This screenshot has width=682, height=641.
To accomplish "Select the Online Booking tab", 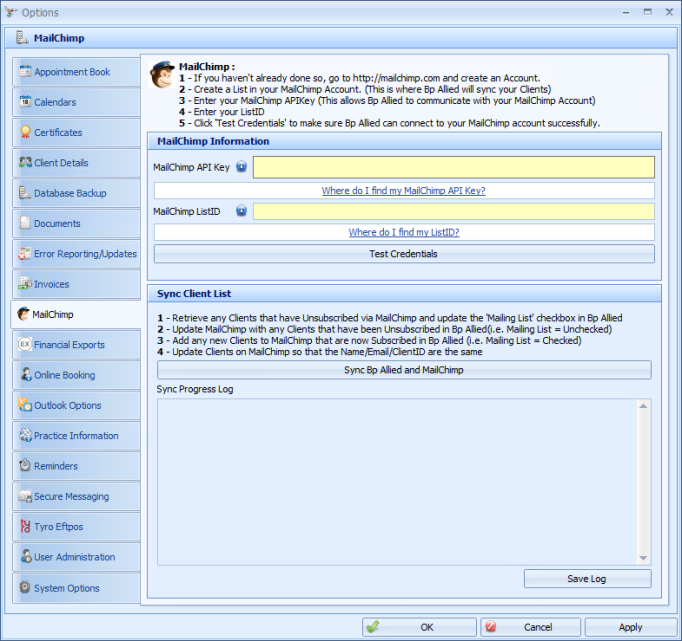I will 76,375.
